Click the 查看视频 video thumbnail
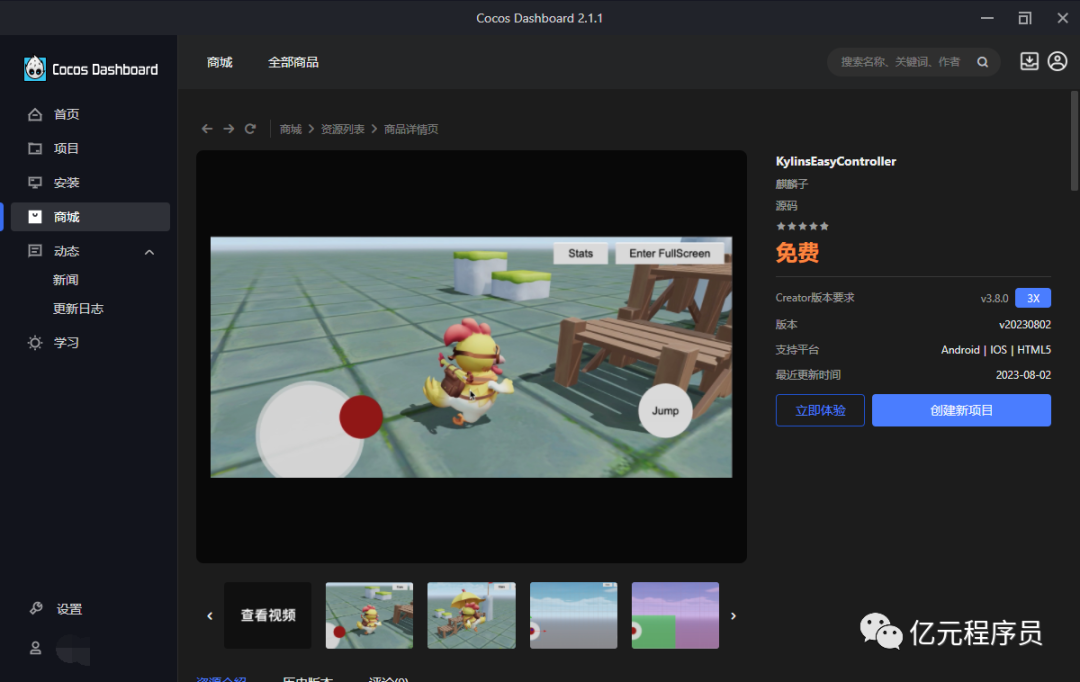This screenshot has width=1080, height=682. (268, 615)
